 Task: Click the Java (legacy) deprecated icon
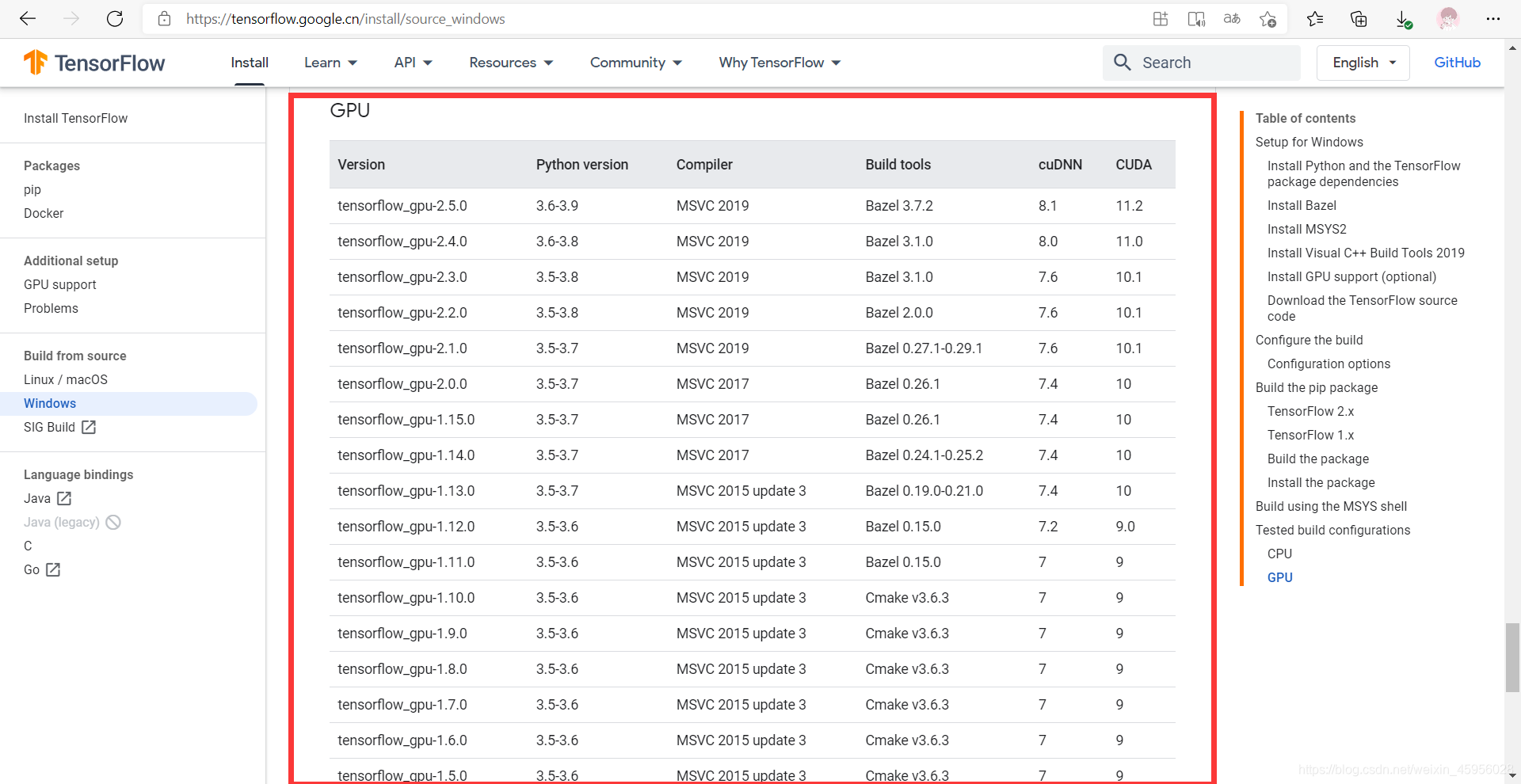pos(113,522)
